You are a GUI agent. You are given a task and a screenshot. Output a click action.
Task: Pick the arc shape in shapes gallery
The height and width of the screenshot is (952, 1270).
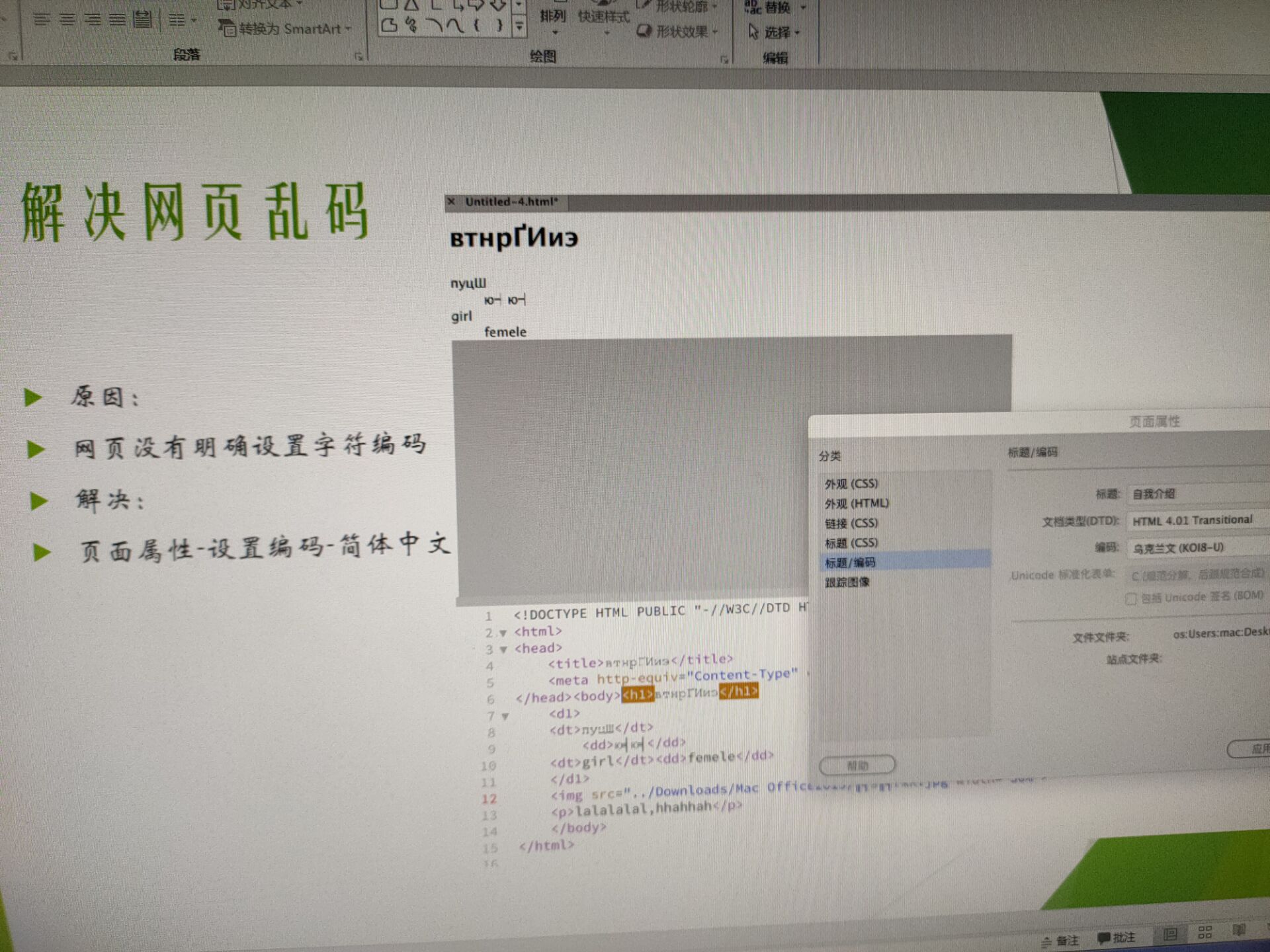(433, 26)
